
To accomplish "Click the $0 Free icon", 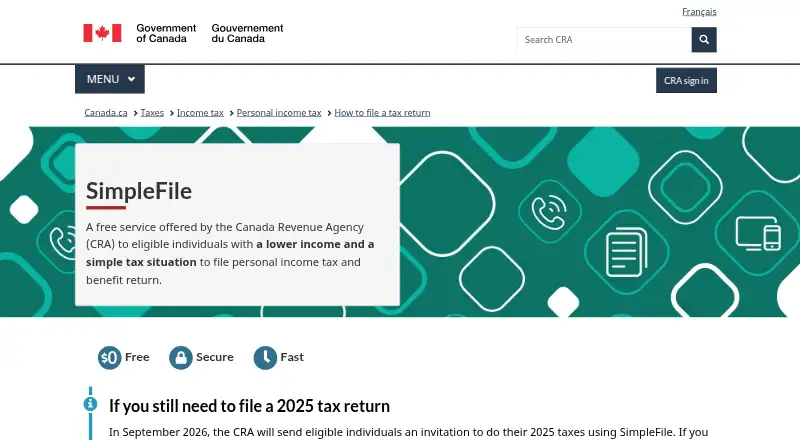I will point(109,358).
